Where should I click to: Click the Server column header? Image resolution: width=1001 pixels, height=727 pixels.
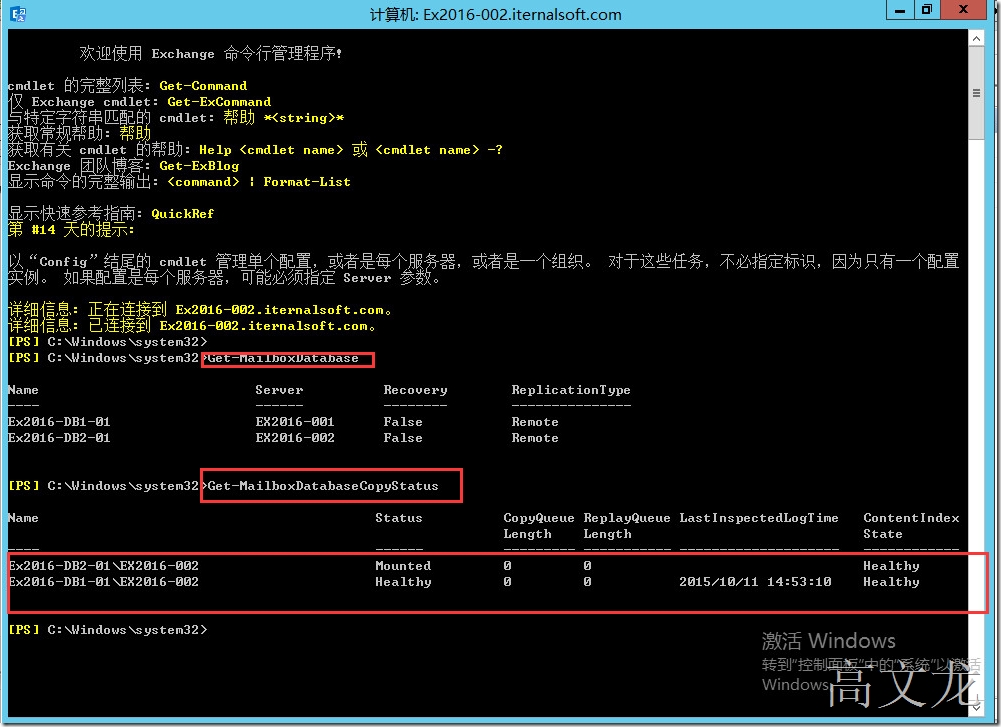(x=279, y=390)
